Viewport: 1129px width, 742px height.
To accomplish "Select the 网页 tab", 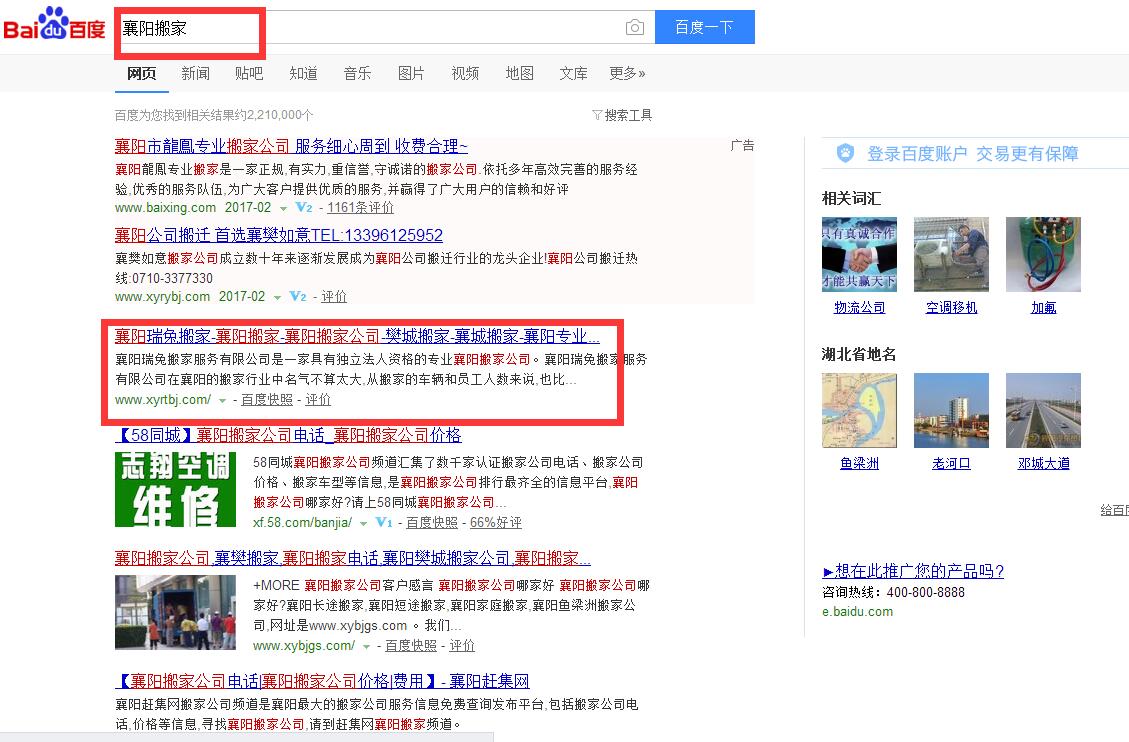I will point(141,73).
